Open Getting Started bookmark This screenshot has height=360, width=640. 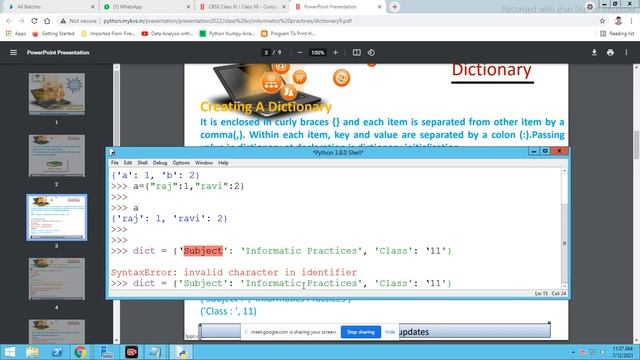53,33
